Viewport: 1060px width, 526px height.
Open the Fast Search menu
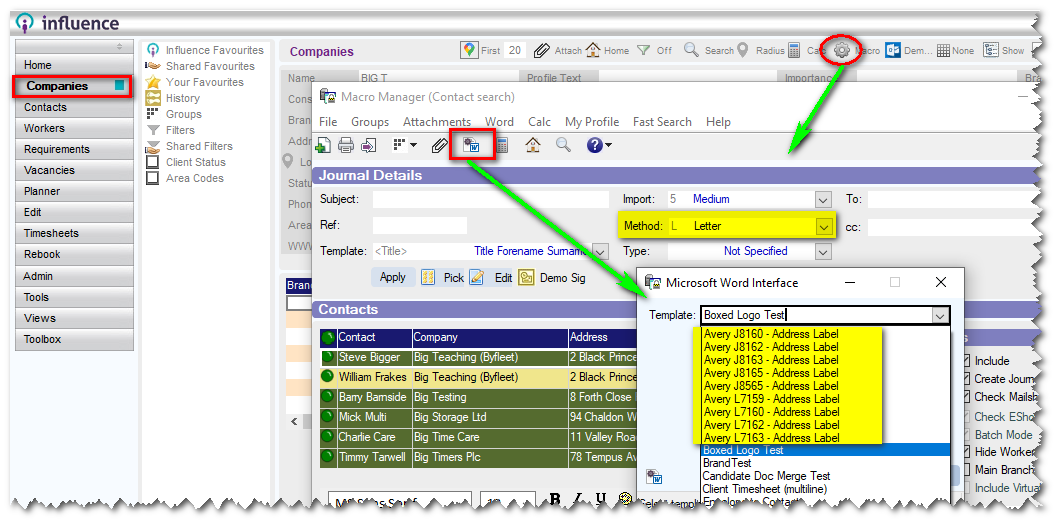[x=662, y=122]
